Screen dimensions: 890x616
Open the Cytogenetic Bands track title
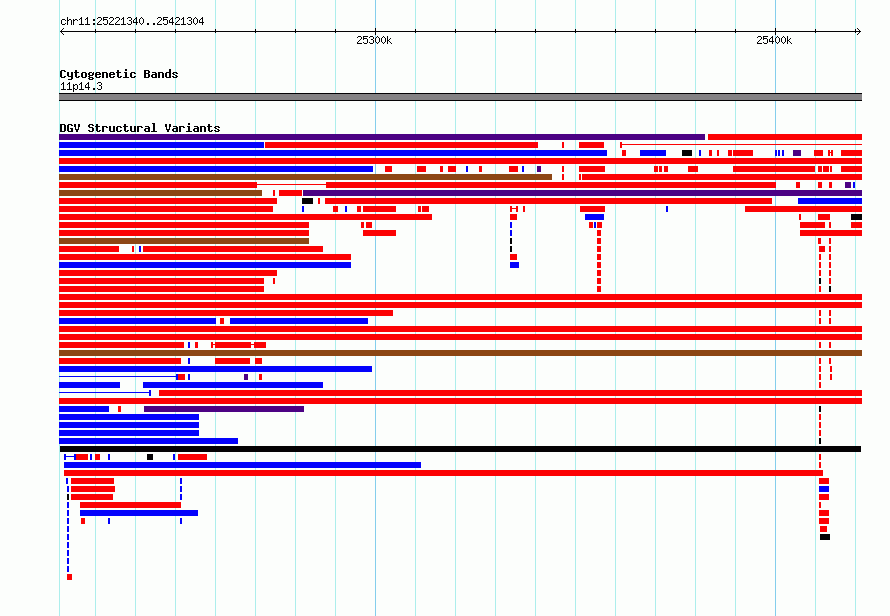tap(119, 74)
